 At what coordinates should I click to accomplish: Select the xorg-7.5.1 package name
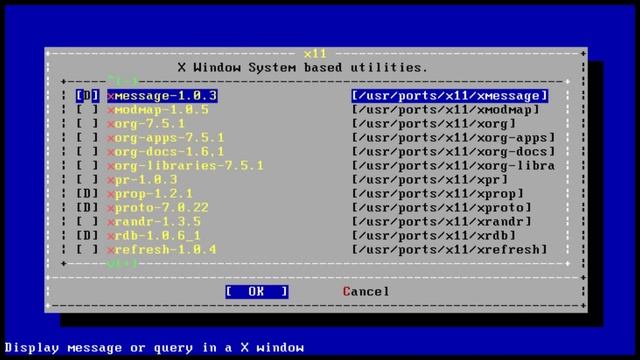click(x=146, y=124)
